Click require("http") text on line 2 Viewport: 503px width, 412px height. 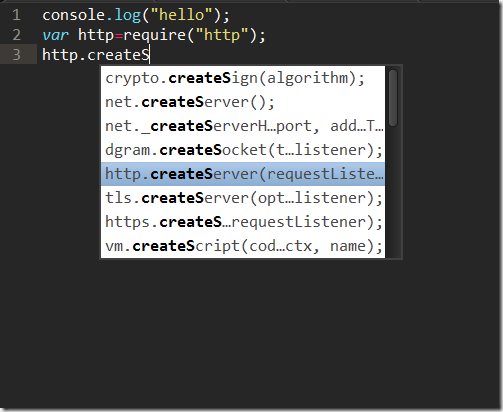[x=190, y=35]
